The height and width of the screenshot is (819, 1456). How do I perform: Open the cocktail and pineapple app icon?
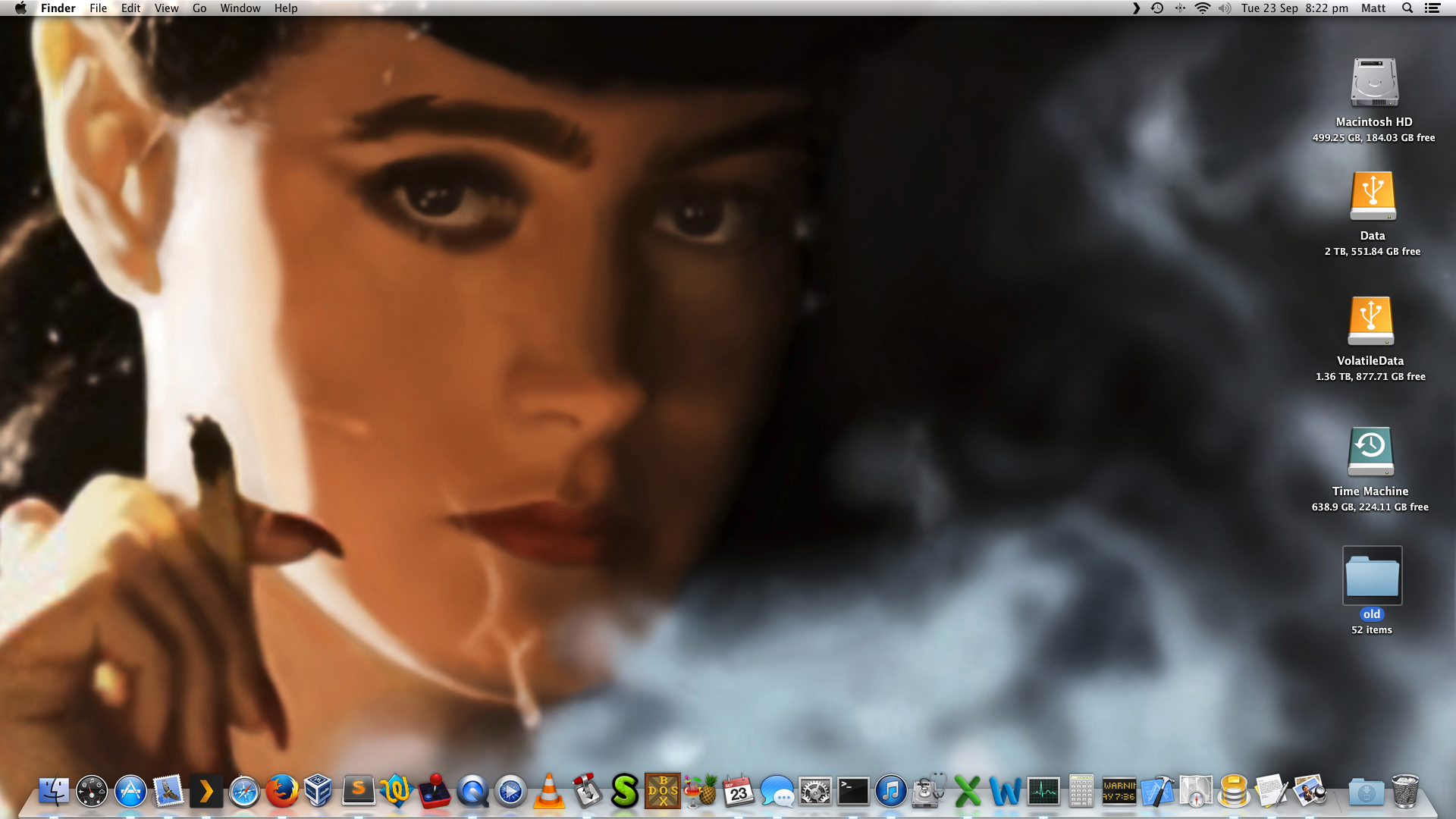(x=701, y=792)
